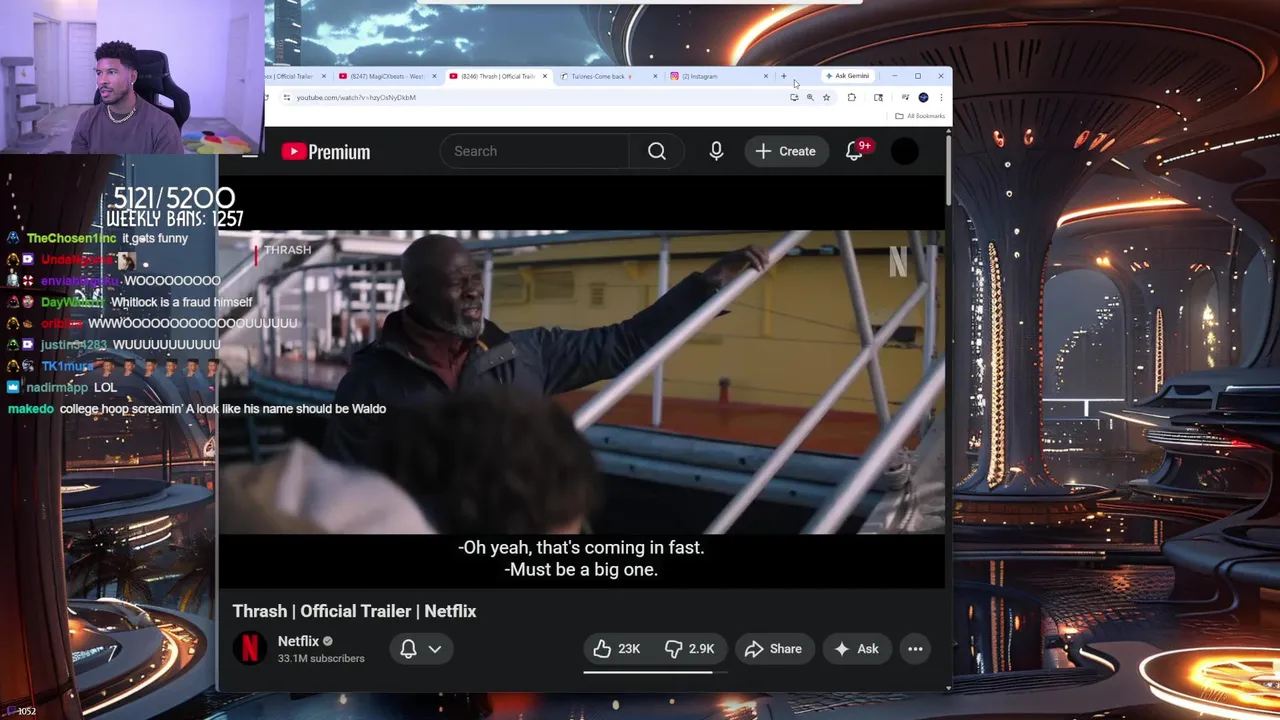Click chat username TheChosen1Inc
The height and width of the screenshot is (720, 1280).
[x=72, y=238]
